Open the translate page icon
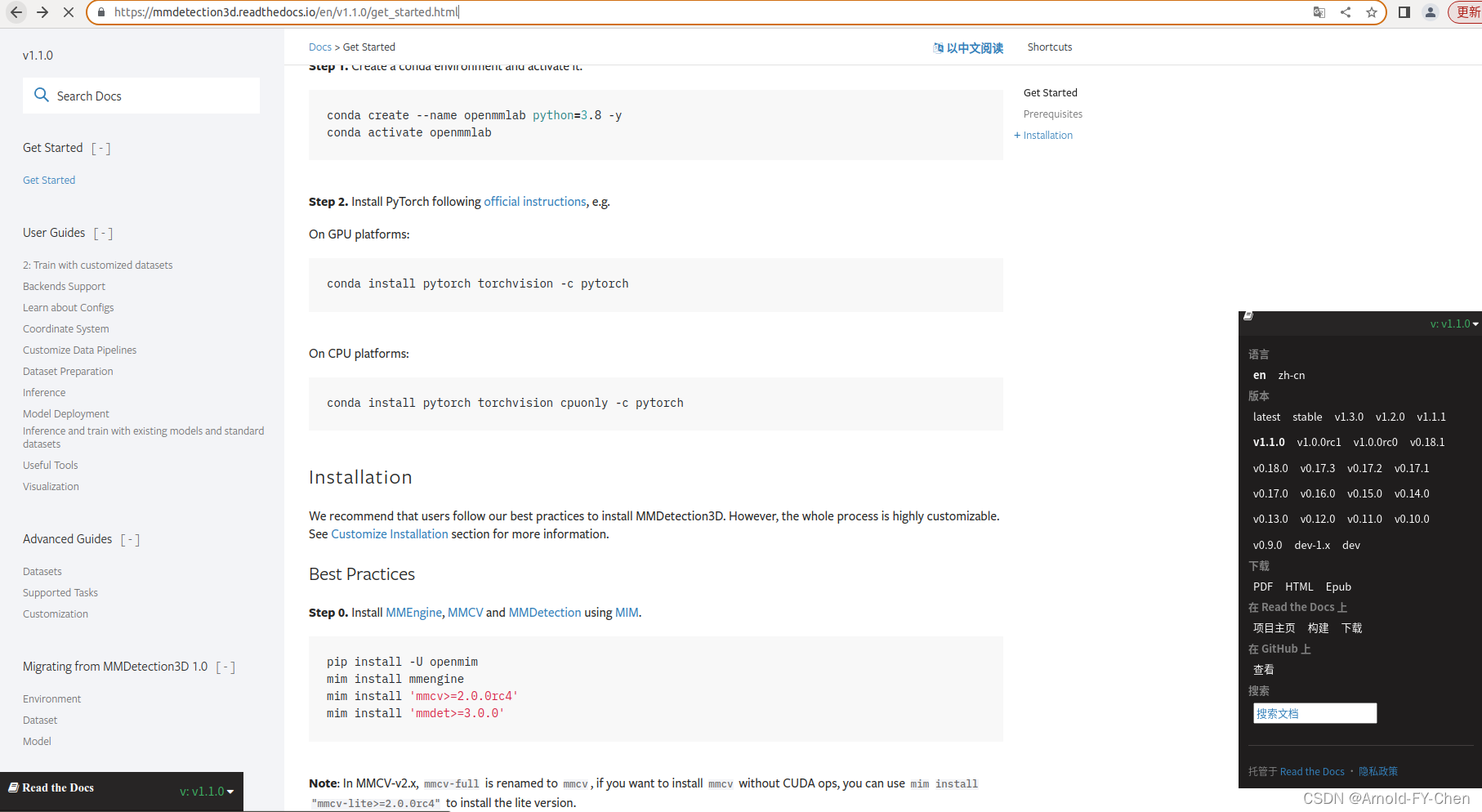 [x=1319, y=12]
